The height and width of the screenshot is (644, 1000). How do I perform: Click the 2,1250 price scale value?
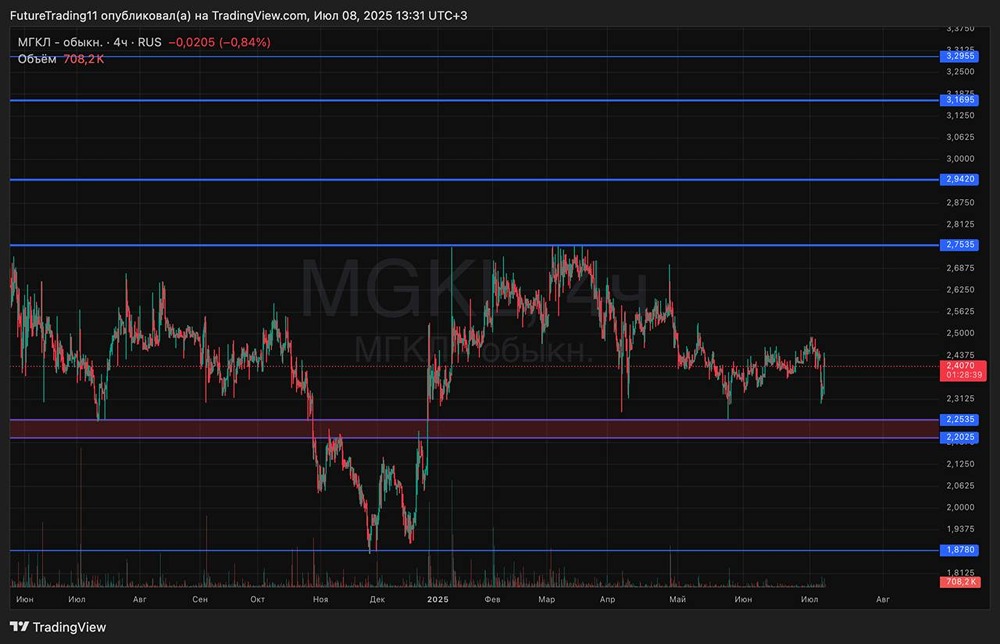[960, 464]
